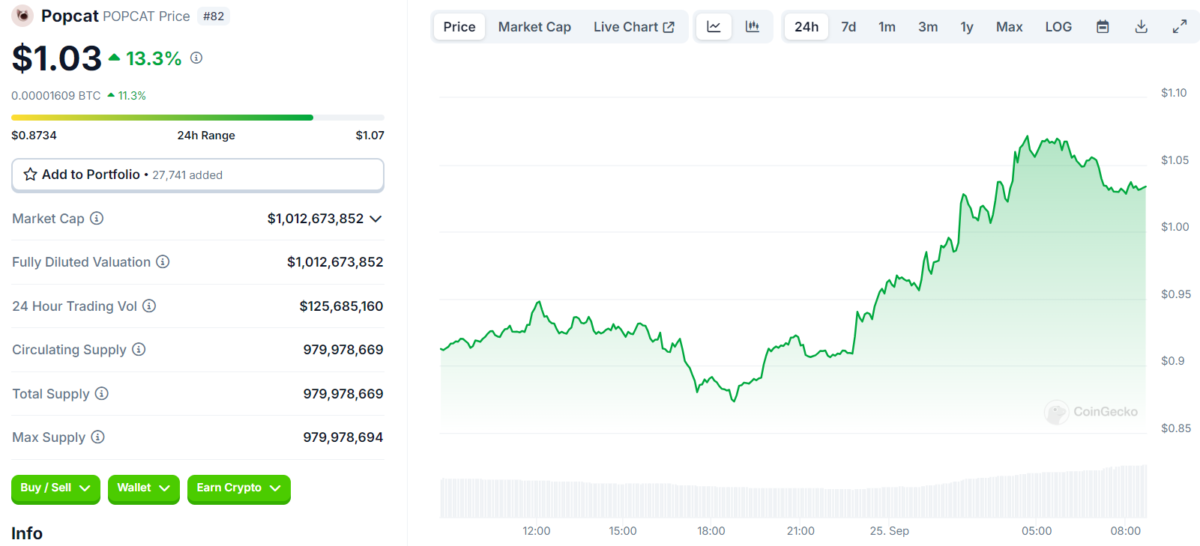Open the Circulating Supply info icon
The width and height of the screenshot is (1200, 546).
click(139, 350)
